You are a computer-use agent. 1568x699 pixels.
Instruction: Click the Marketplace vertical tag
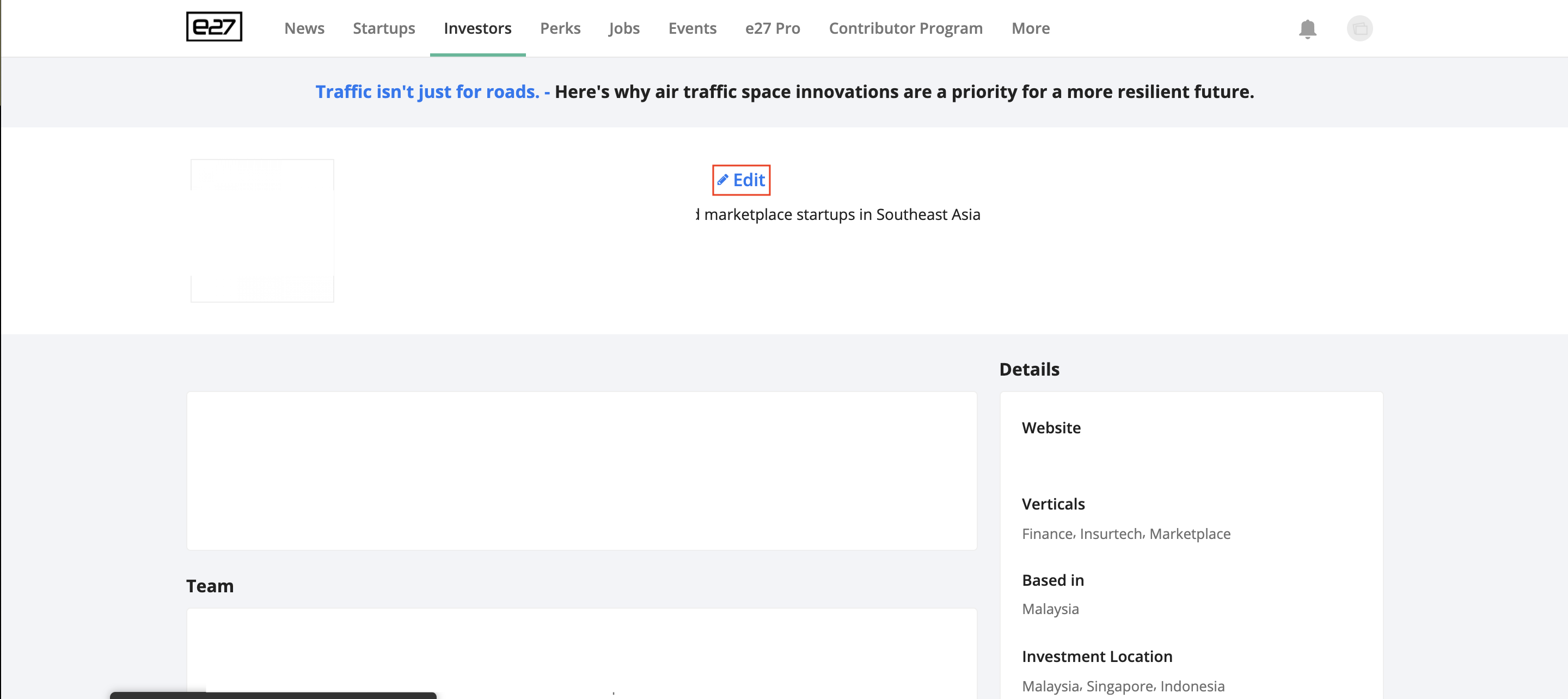[x=1190, y=534]
